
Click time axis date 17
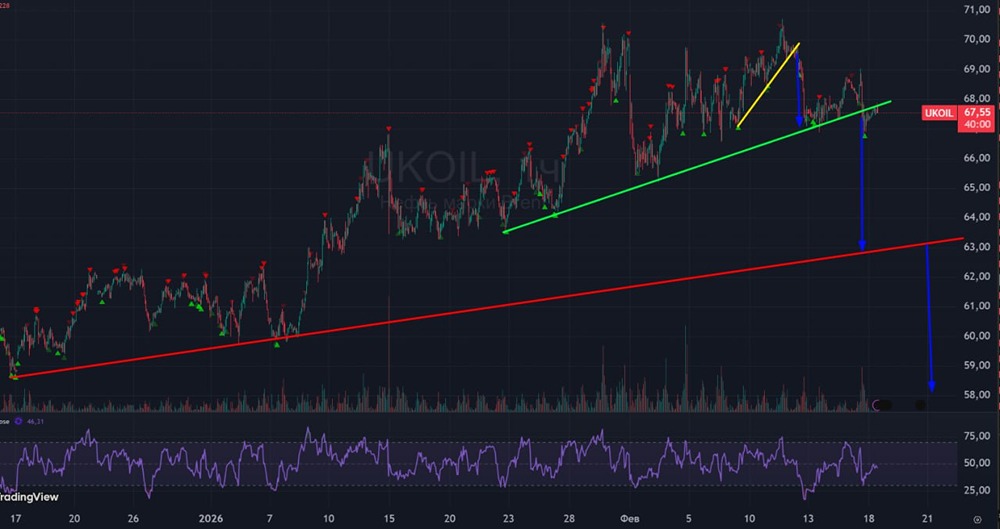click(16, 519)
